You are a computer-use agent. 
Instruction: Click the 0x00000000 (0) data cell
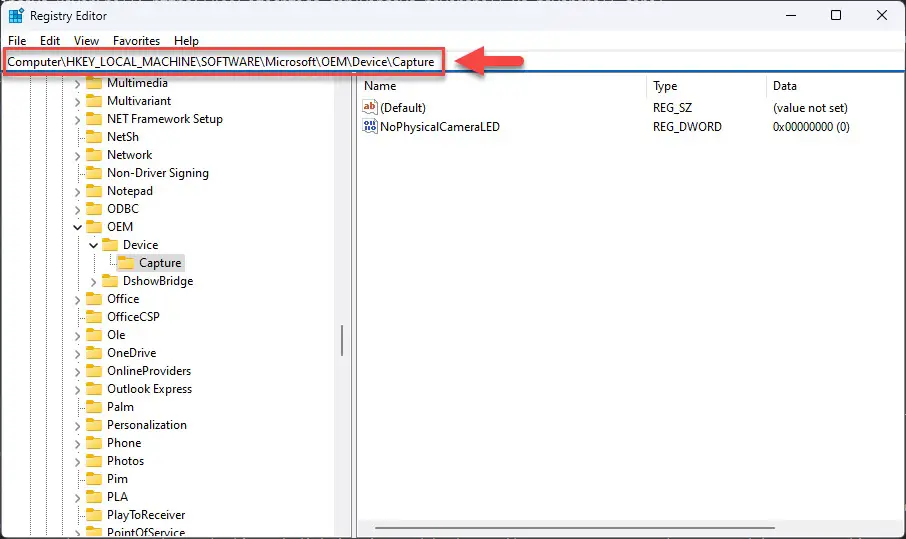[811, 127]
